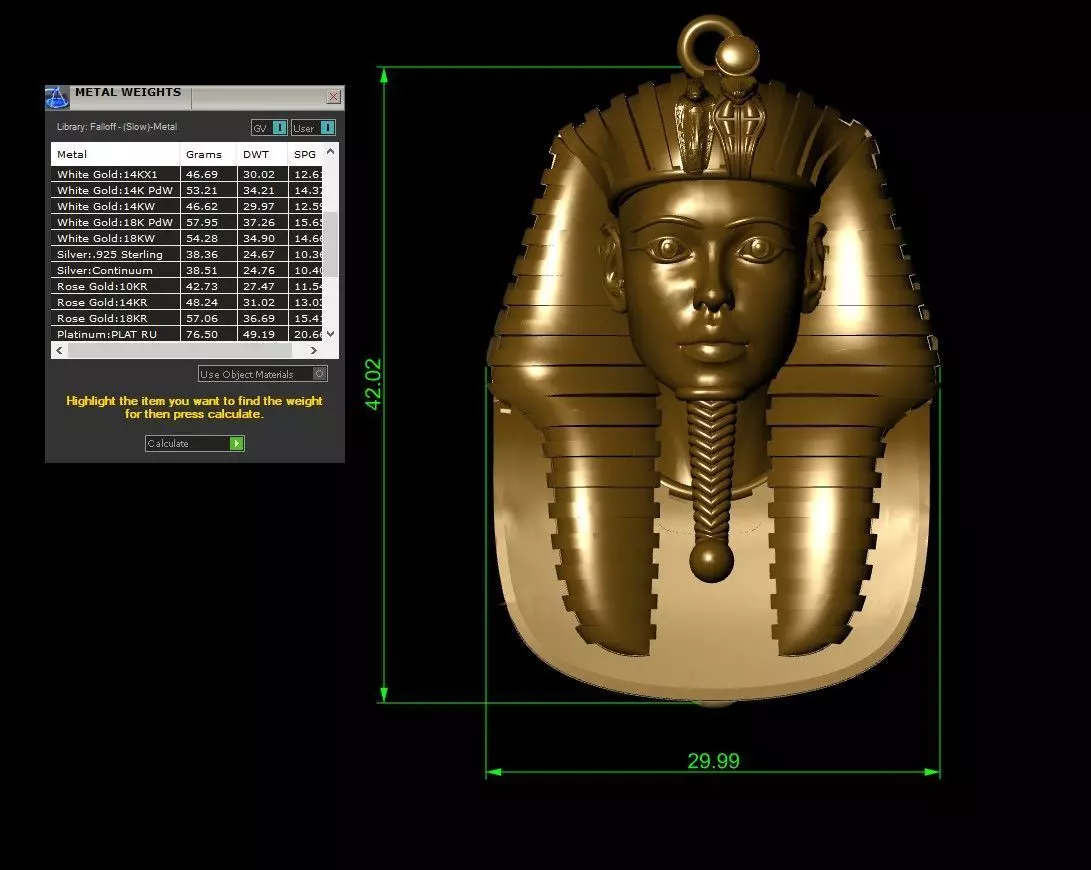This screenshot has width=1091, height=870.
Task: Click the 57.95 grams cell
Action: pyautogui.click(x=208, y=222)
